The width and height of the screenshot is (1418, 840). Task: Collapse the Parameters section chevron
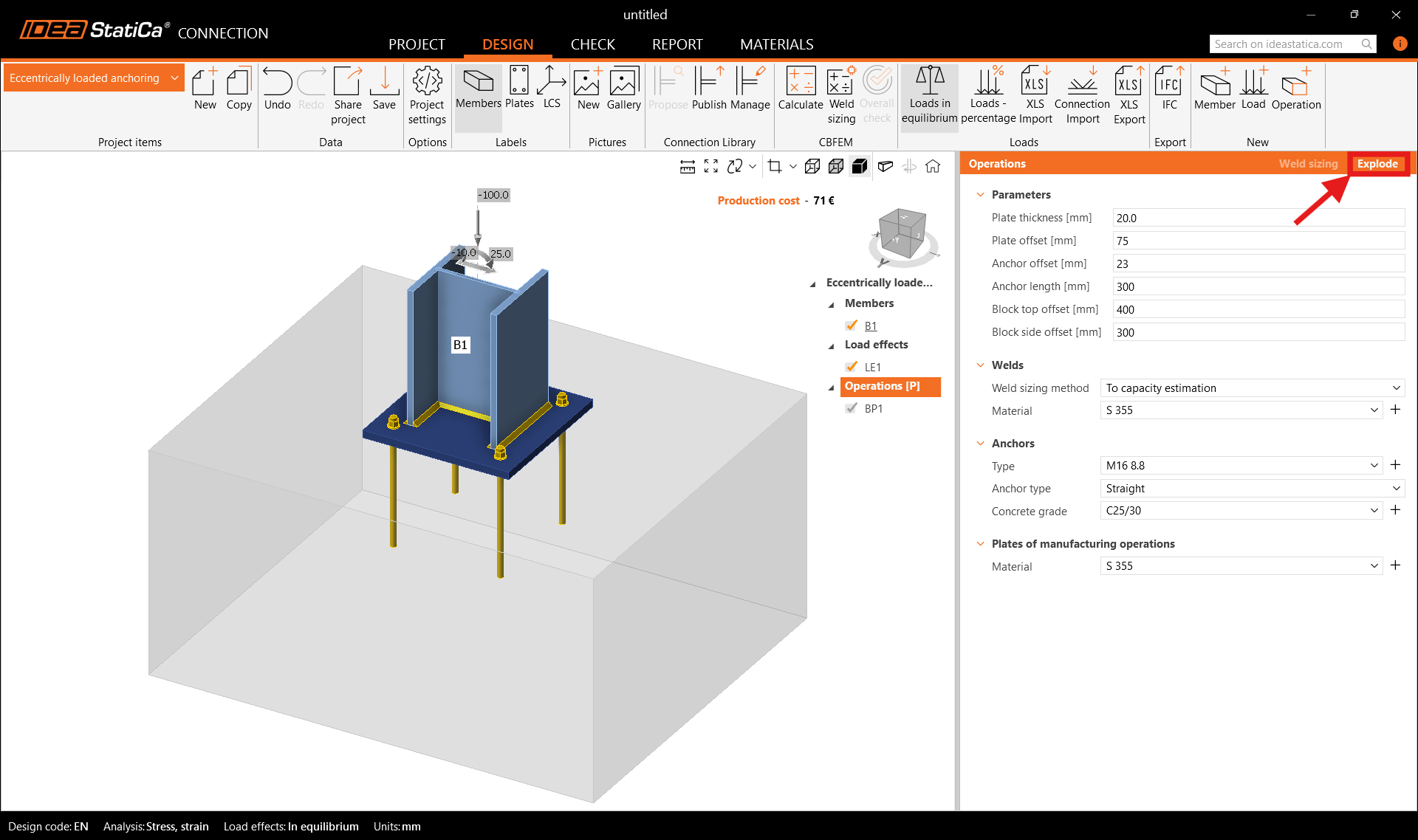pyautogui.click(x=980, y=195)
